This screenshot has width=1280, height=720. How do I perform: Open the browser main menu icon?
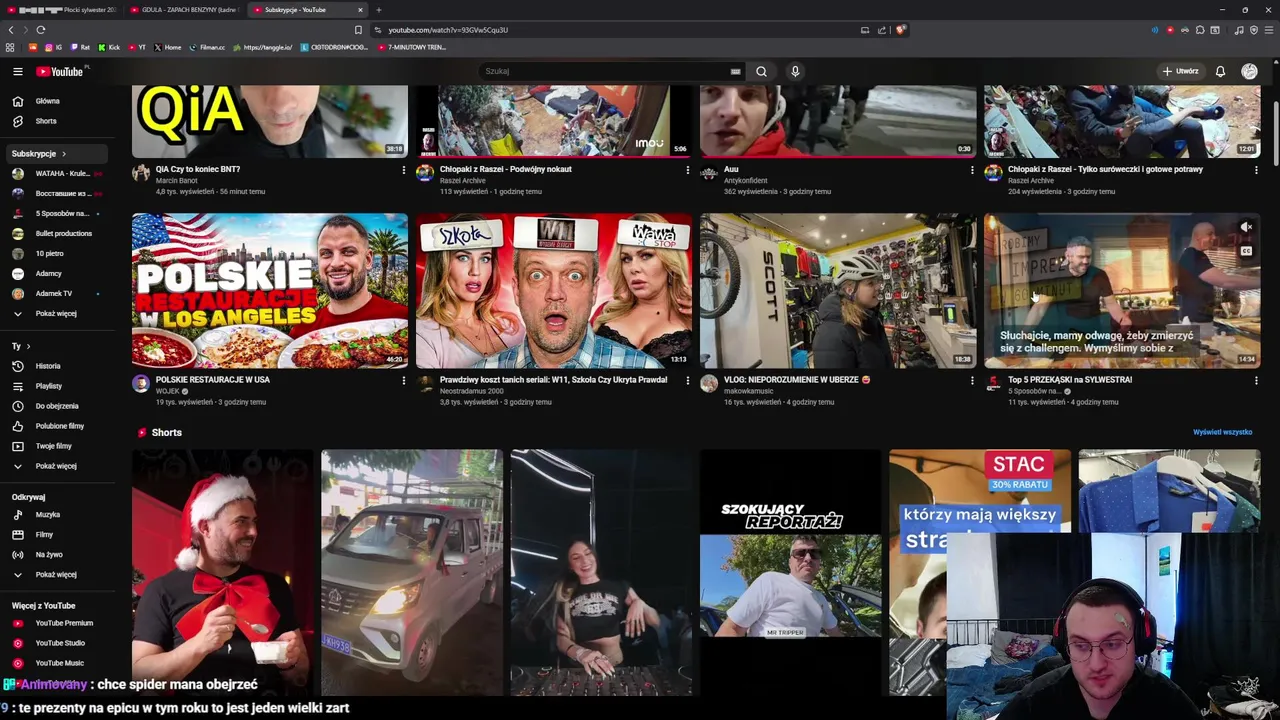tap(1269, 30)
